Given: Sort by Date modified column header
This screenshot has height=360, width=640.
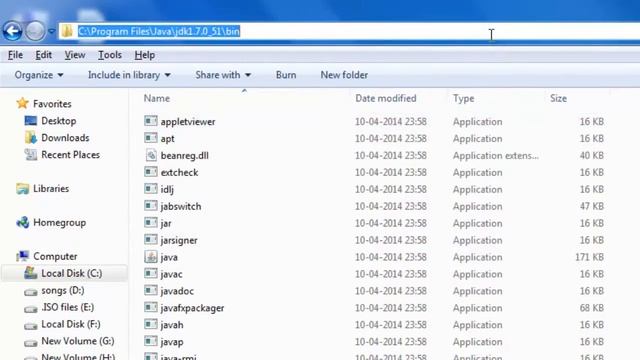Looking at the screenshot, I should point(386,98).
